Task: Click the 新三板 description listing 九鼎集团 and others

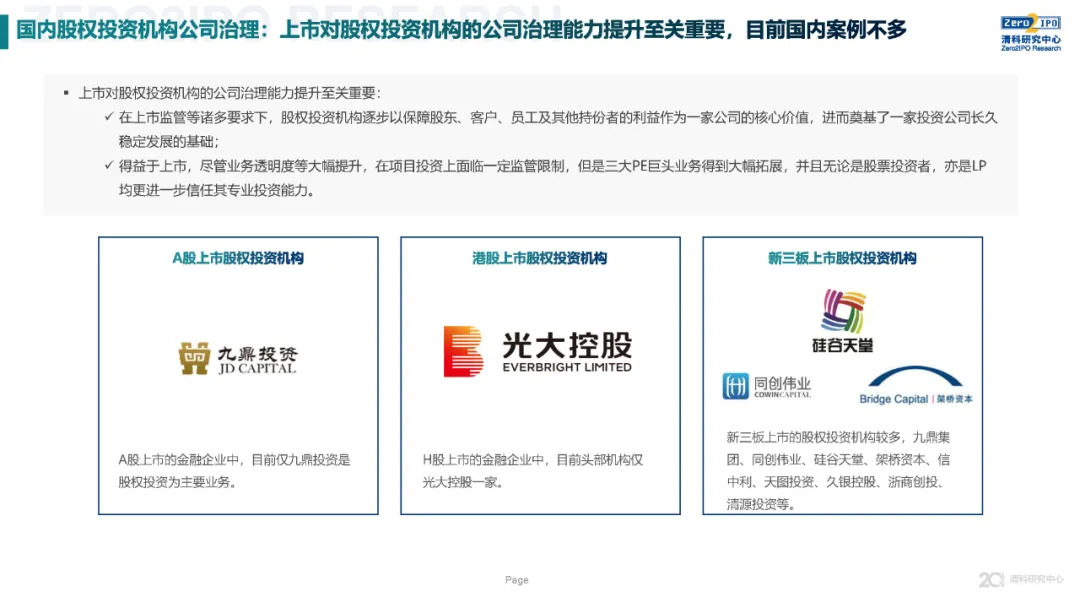Action: pyautogui.click(x=842, y=471)
